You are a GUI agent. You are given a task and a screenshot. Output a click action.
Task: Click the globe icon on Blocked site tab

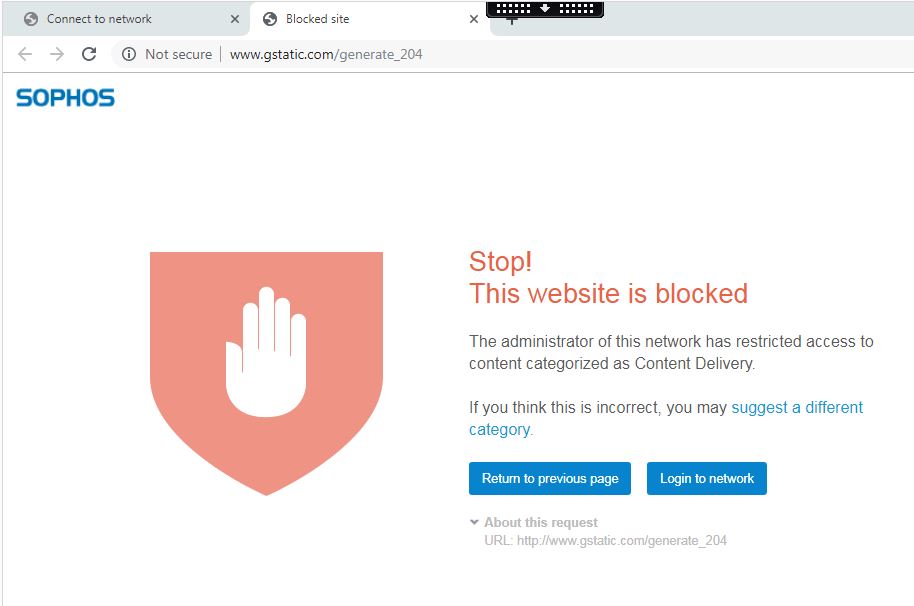270,19
